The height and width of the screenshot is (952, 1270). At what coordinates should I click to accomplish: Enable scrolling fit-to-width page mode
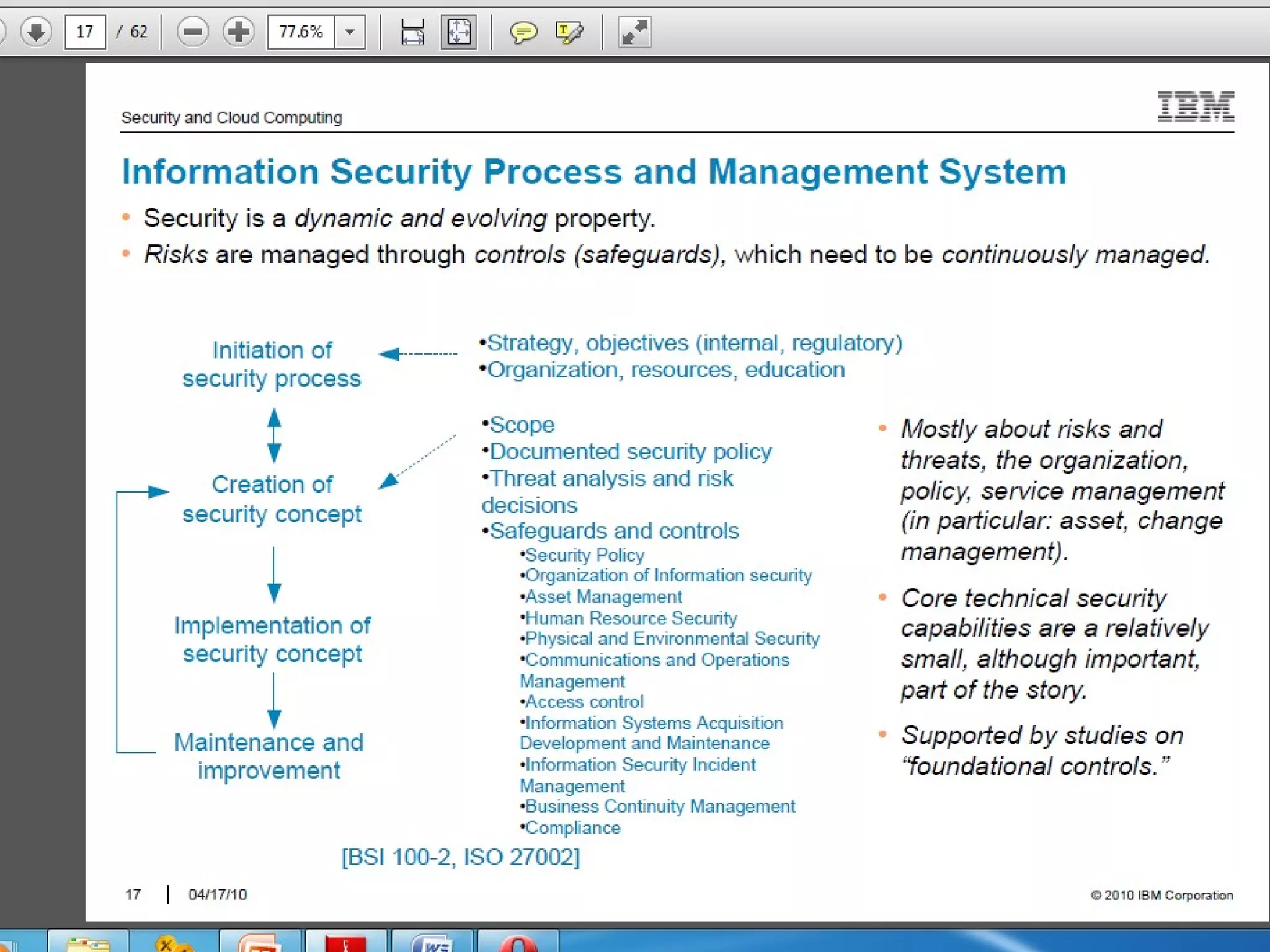pos(412,32)
